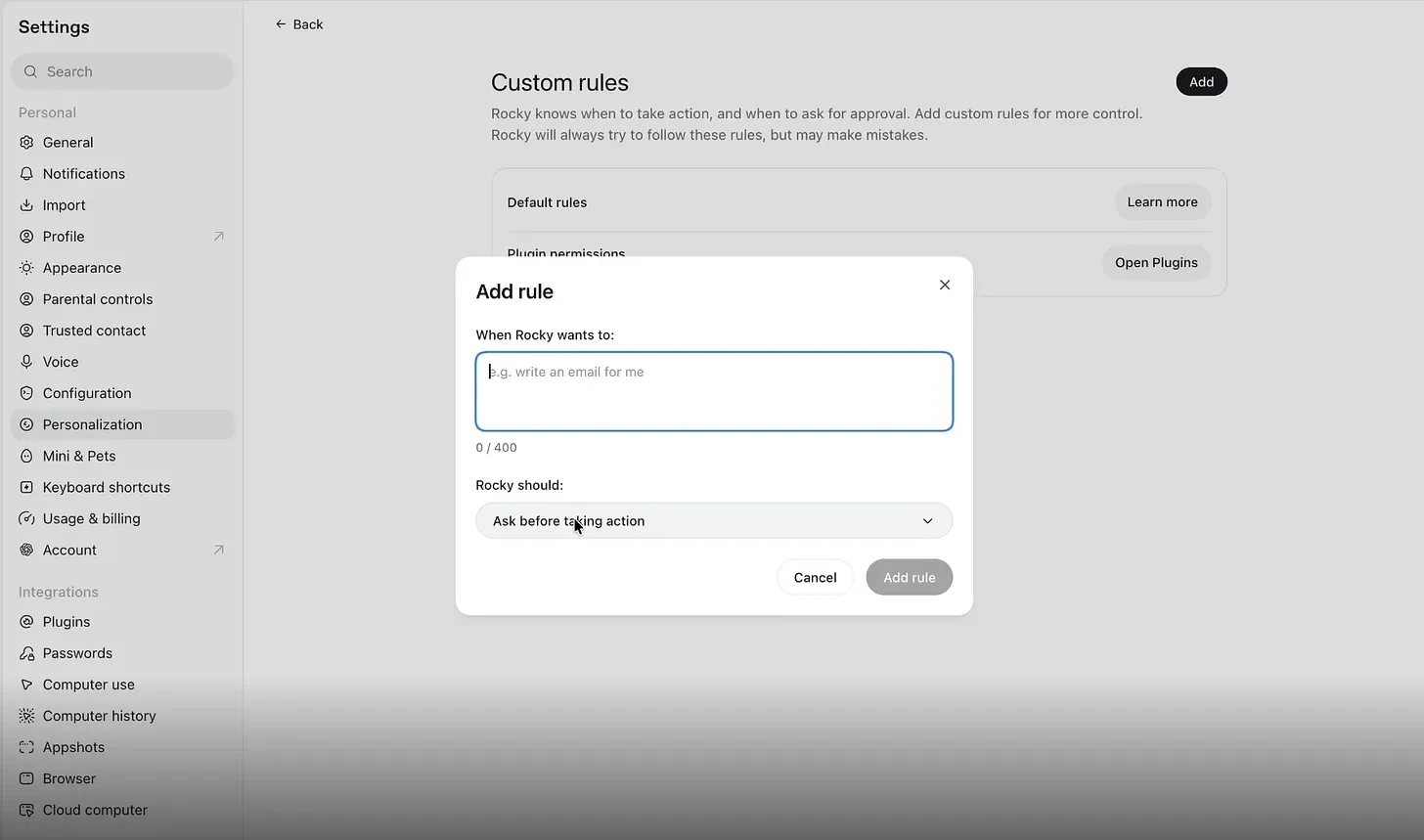Click the Configuration icon in sidebar
1424x840 pixels.
26,393
